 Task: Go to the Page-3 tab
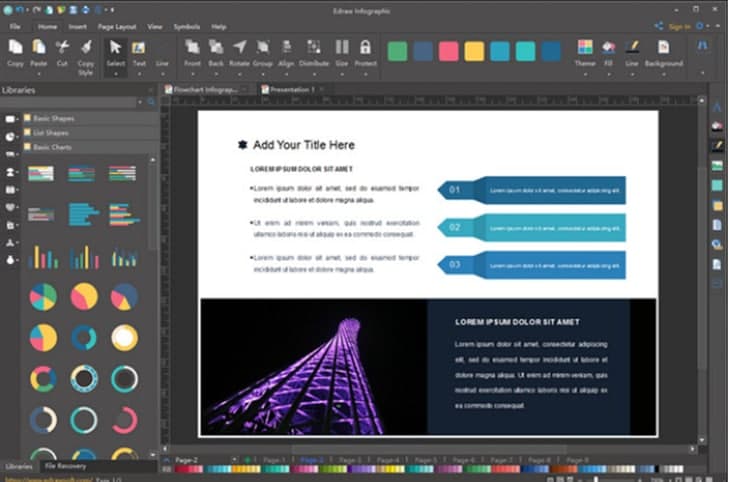tap(350, 460)
